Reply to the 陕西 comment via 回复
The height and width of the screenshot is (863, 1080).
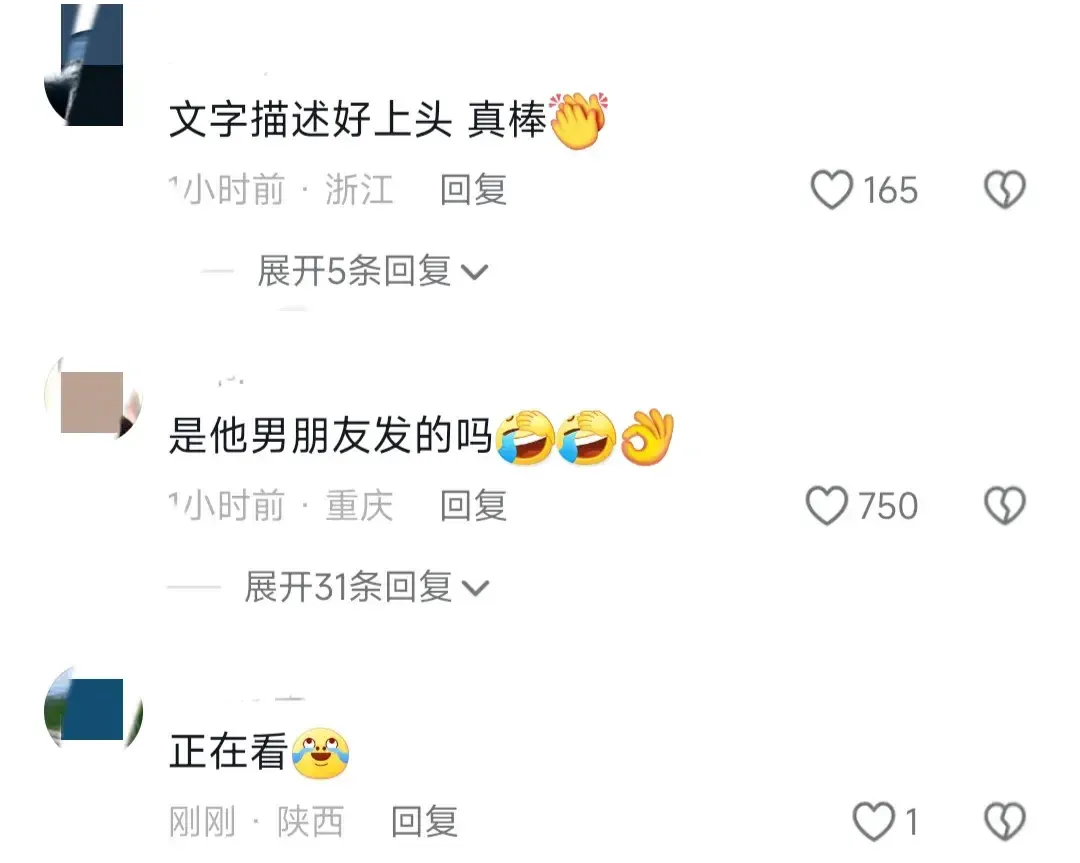[424, 822]
